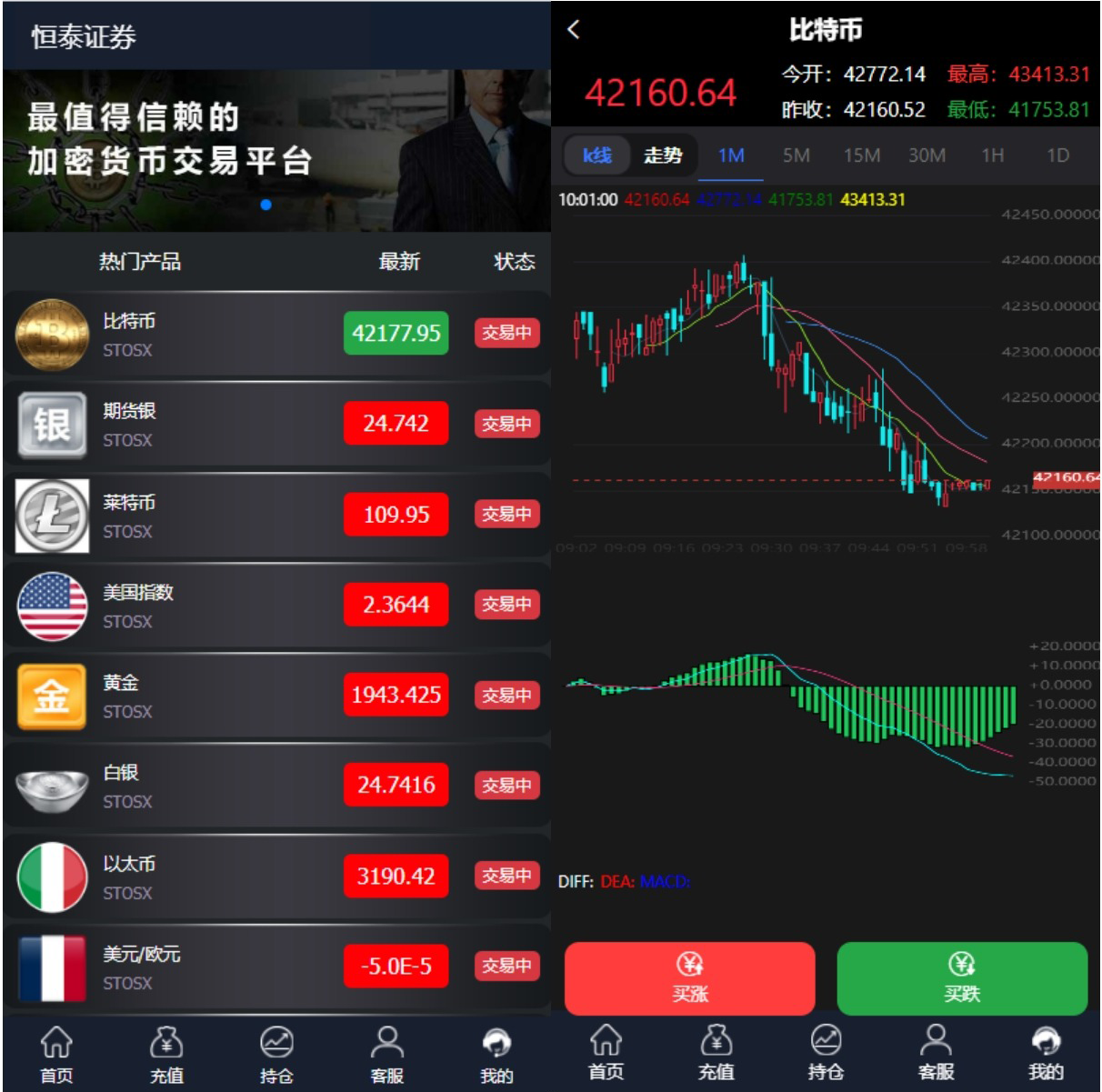The width and height of the screenshot is (1102, 1092).
Task: Click the banner carousel indicator dot
Action: tap(265, 205)
